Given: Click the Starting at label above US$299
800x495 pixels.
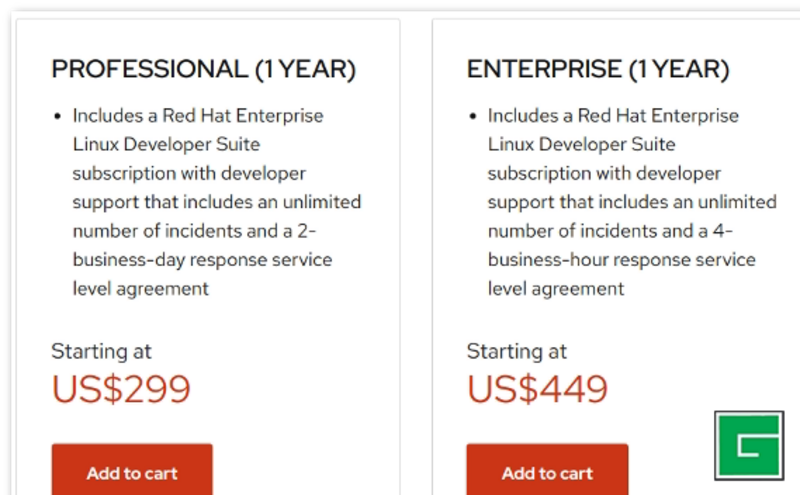Looking at the screenshot, I should [x=101, y=351].
